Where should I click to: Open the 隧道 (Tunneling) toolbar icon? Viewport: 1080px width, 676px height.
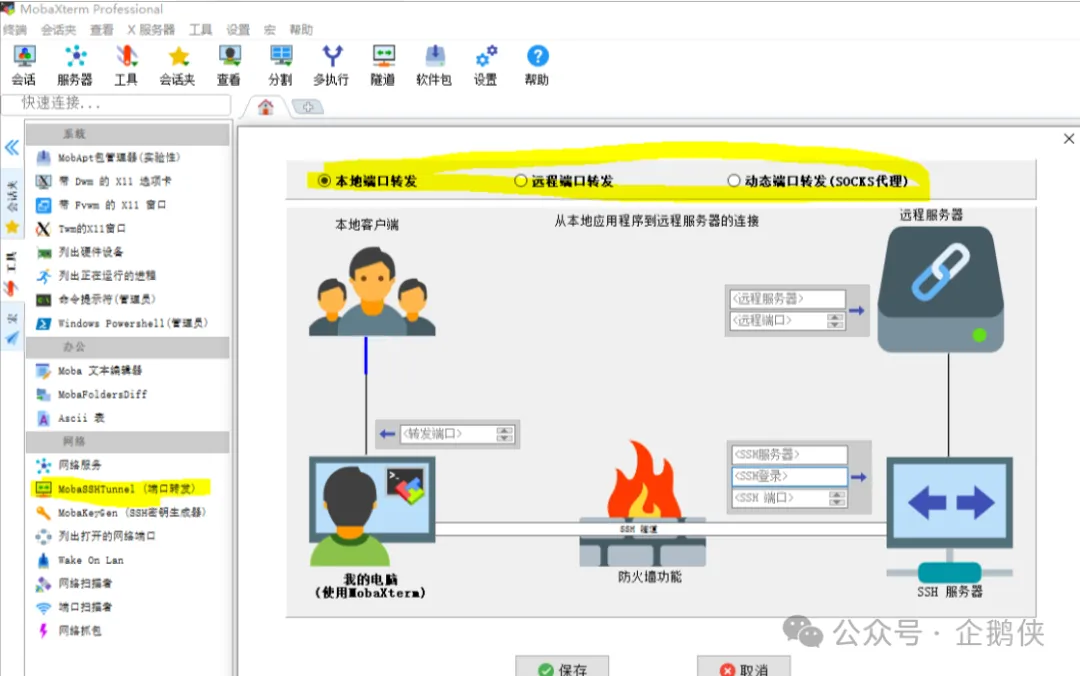click(383, 65)
